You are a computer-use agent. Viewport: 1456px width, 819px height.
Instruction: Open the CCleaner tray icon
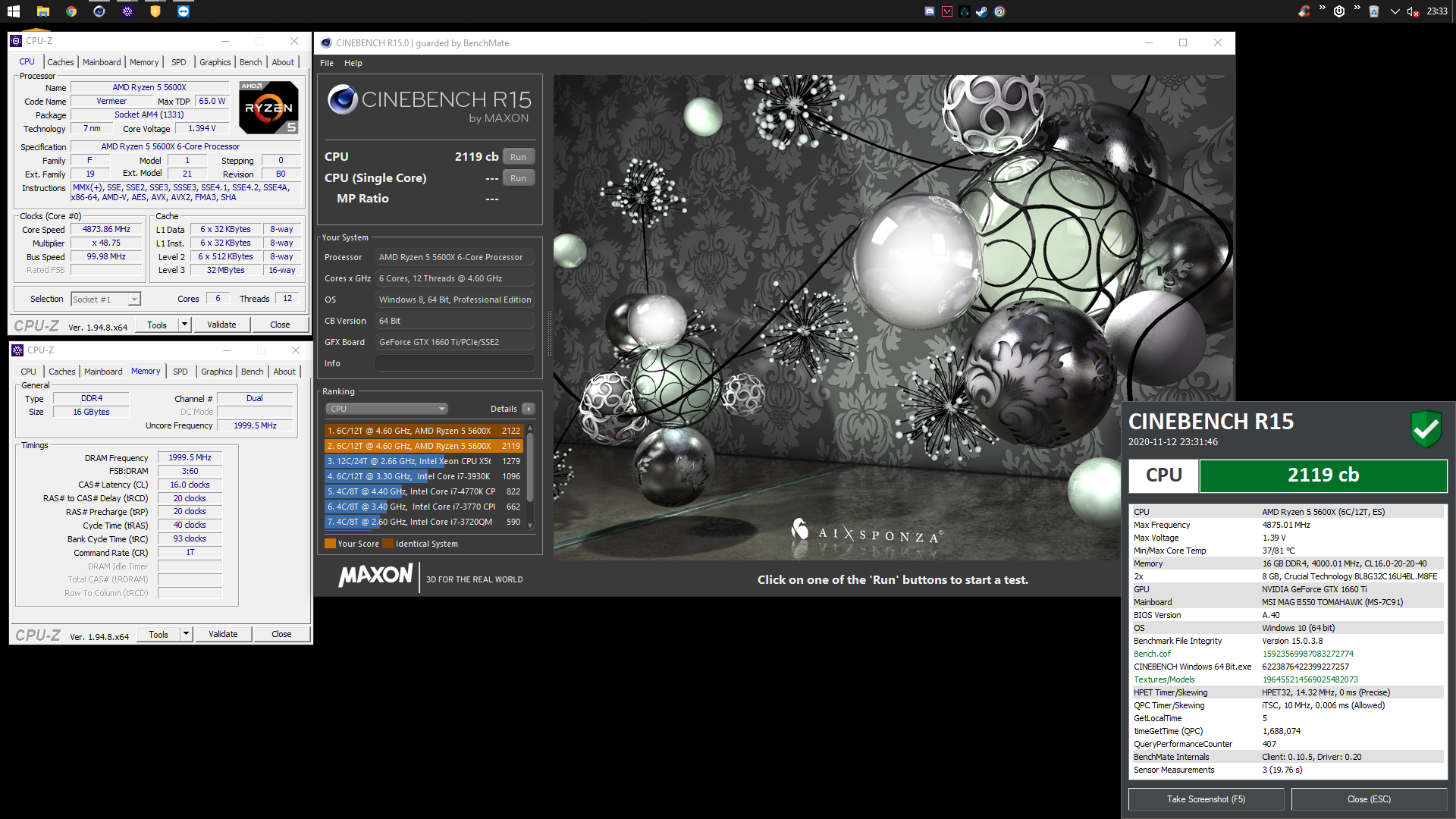click(1304, 11)
